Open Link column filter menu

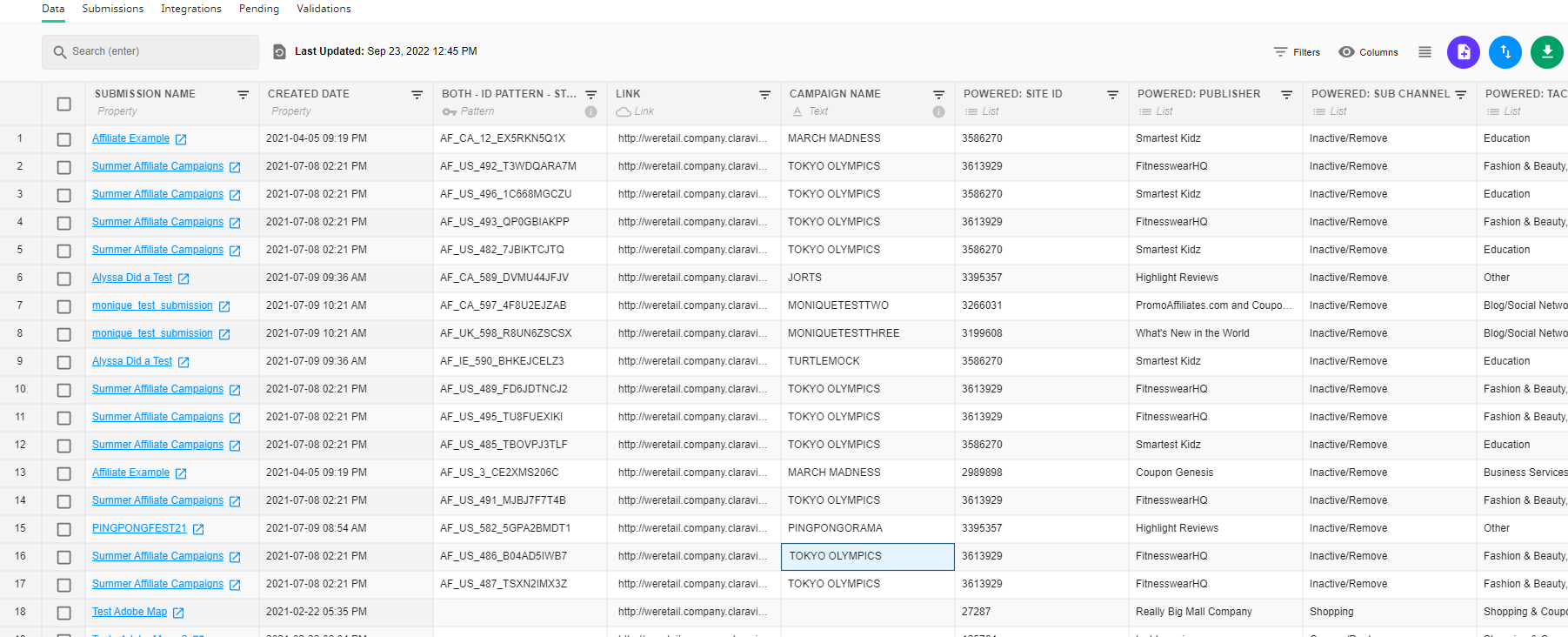click(x=765, y=95)
